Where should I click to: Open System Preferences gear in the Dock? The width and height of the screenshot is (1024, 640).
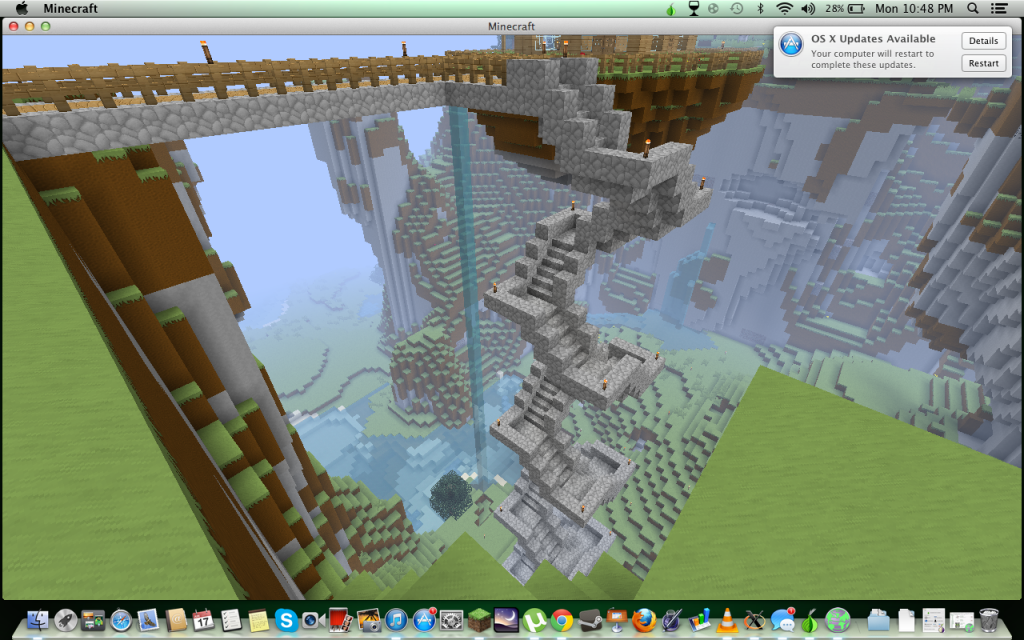pos(451,620)
